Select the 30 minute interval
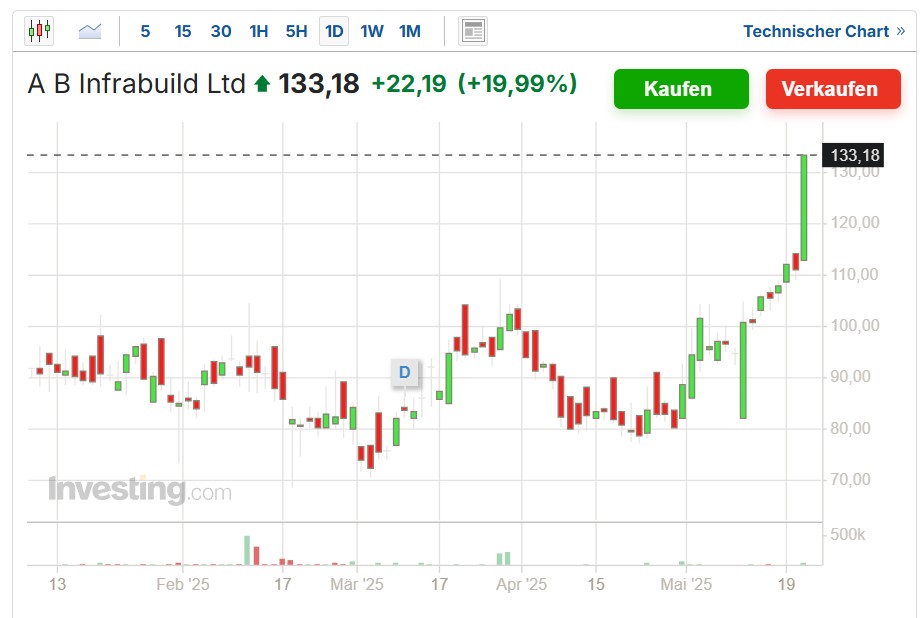Screen dimensions: 924x618 point(221,31)
